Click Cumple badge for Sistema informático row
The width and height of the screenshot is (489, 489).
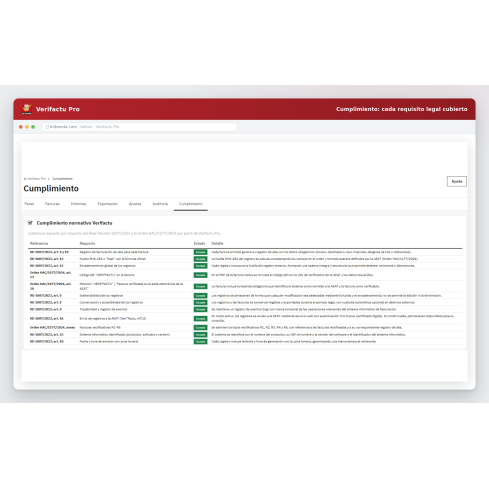(200, 335)
